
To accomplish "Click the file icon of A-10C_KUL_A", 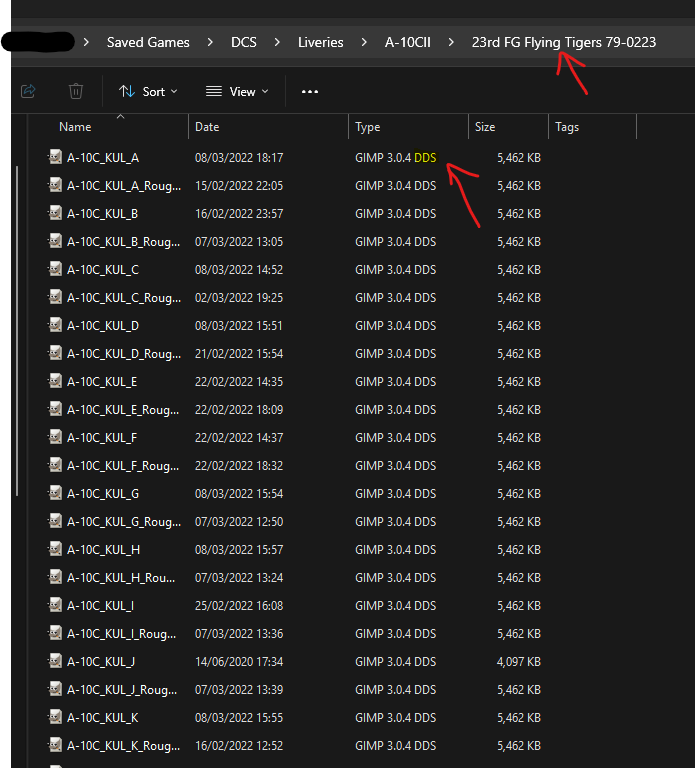I will (55, 157).
